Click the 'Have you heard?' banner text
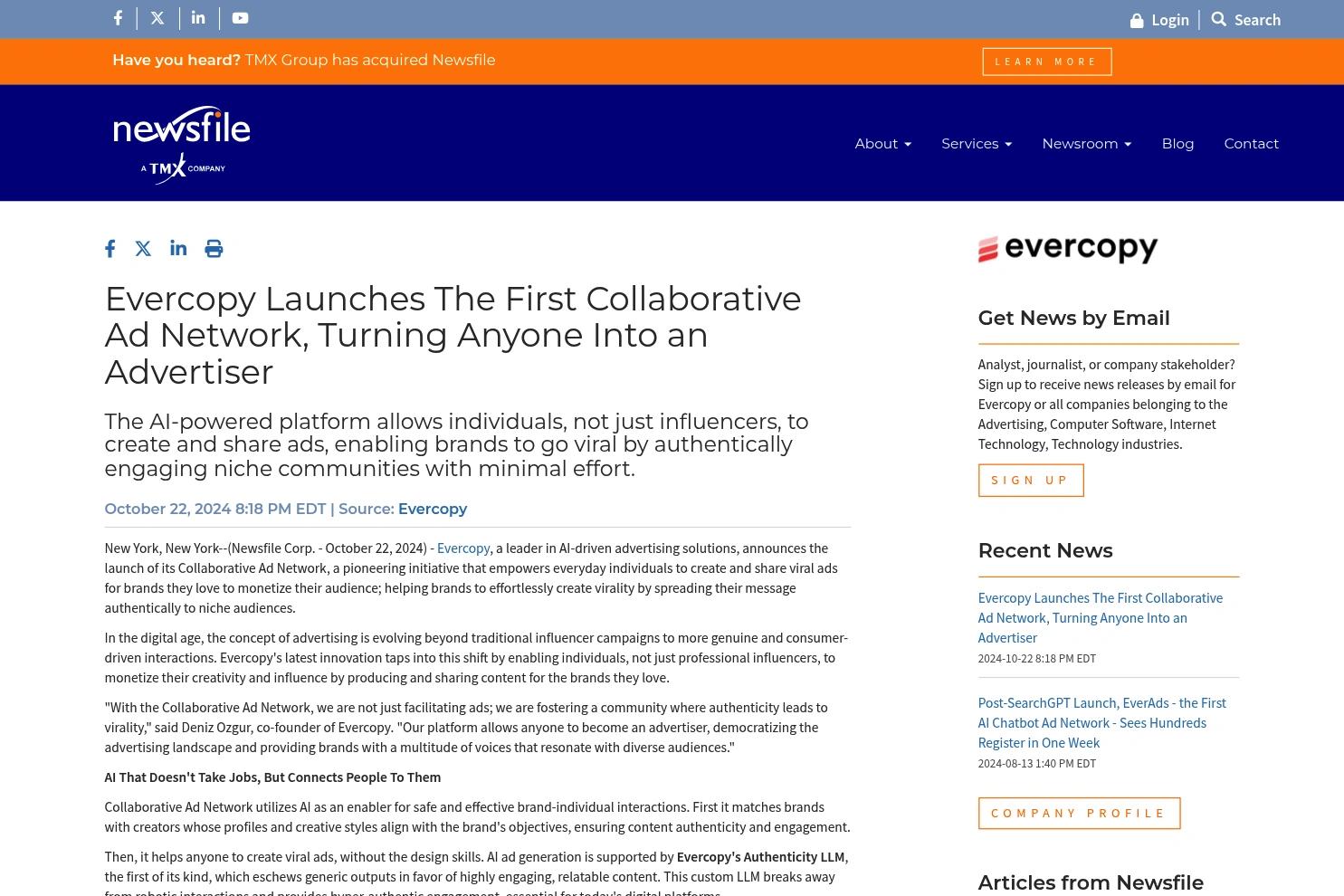 click(176, 60)
